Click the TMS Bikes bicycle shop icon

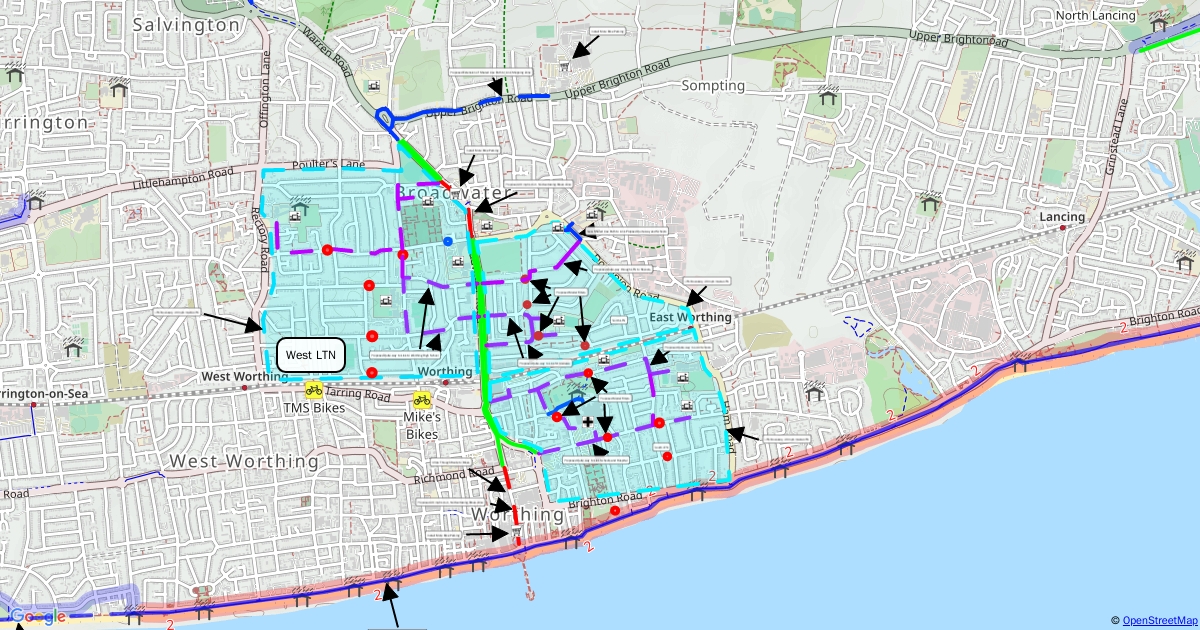tap(314, 390)
